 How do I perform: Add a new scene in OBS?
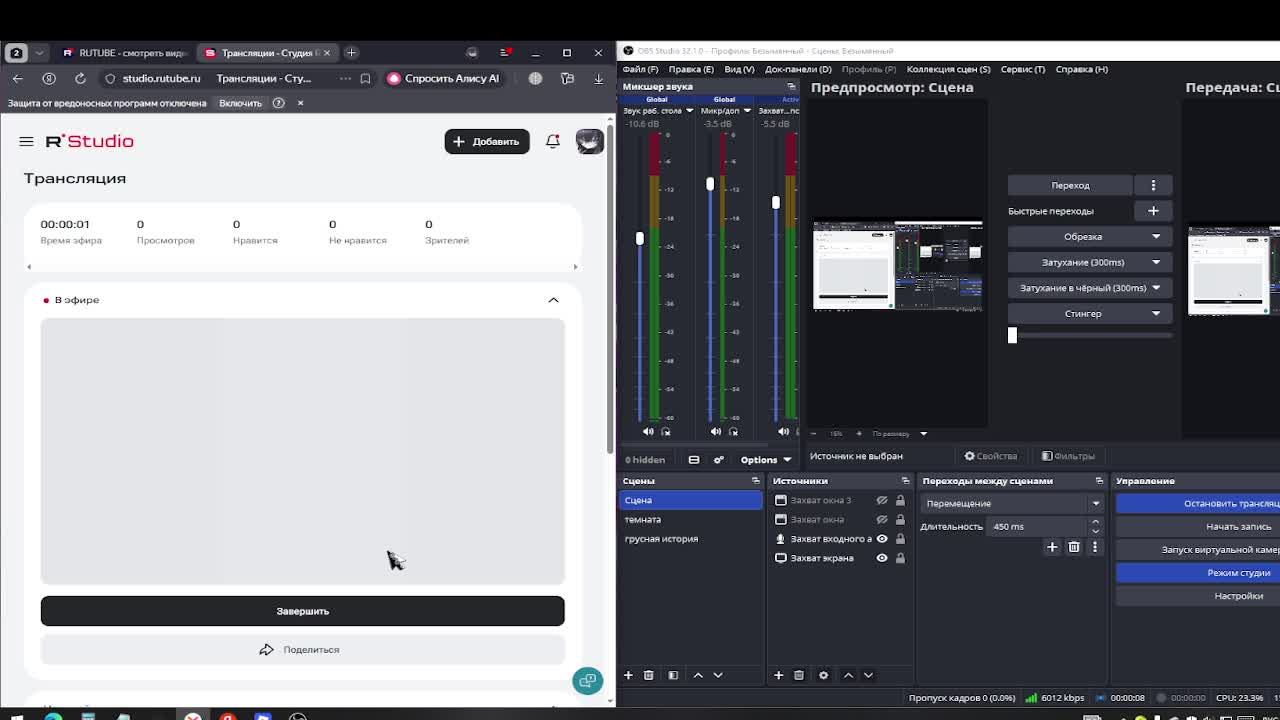coord(628,675)
